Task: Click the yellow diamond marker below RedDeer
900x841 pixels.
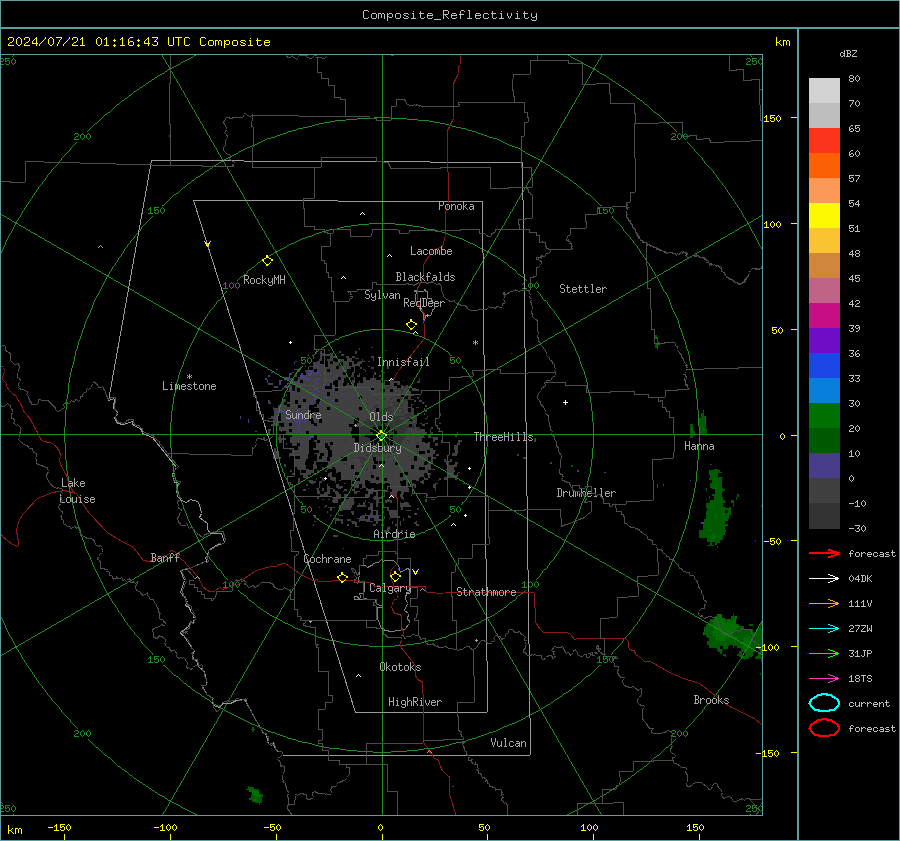Action: click(x=411, y=325)
